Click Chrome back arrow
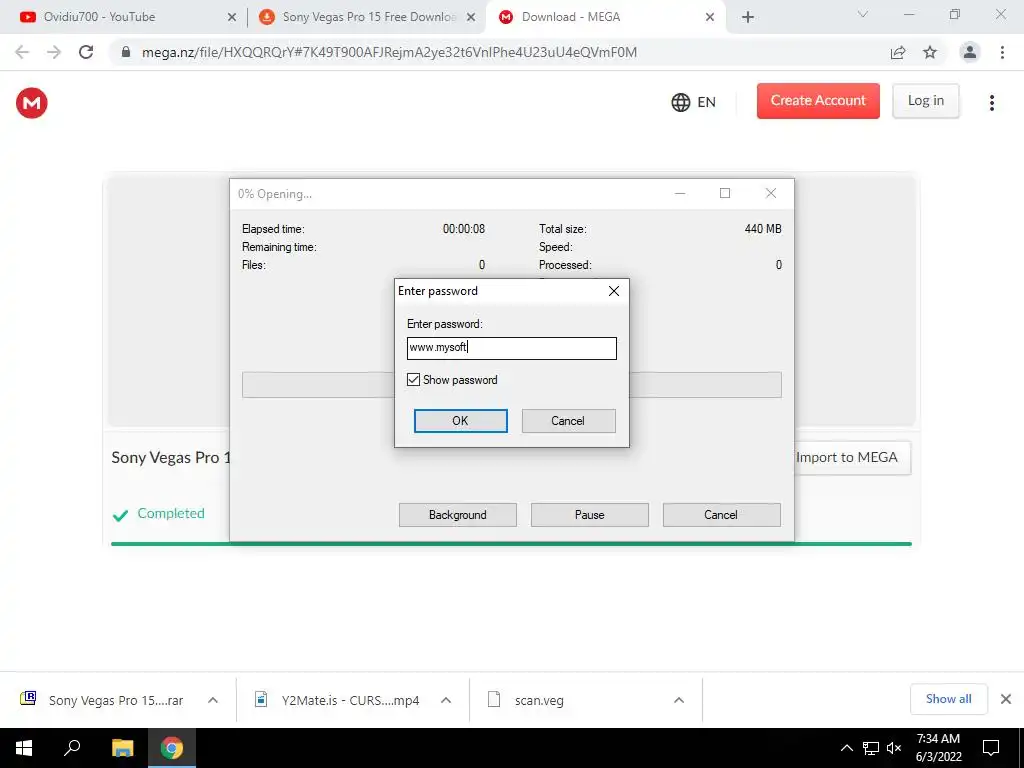 [x=22, y=52]
